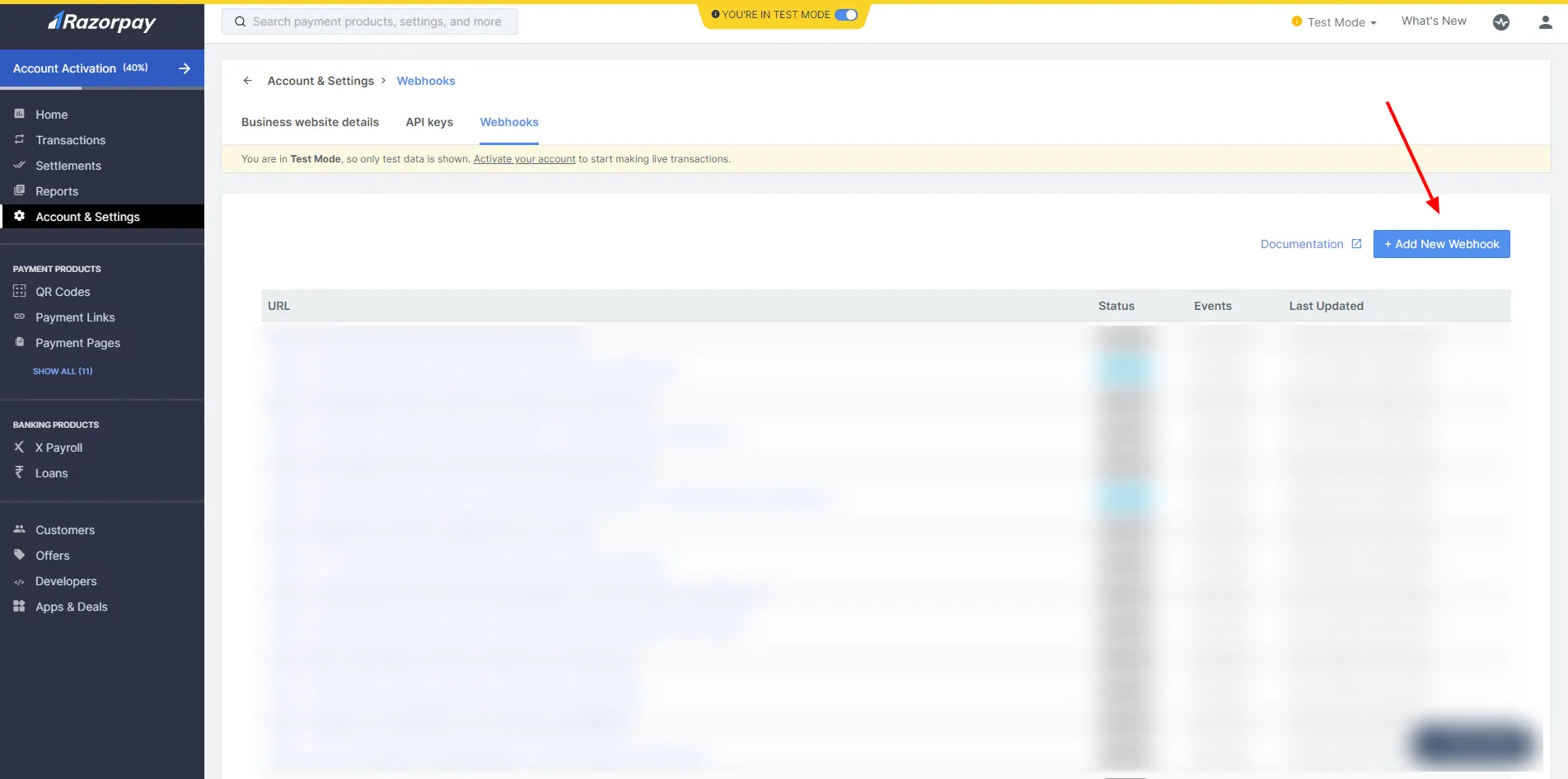The image size is (1568, 779).
Task: Select the Webhooks tab
Action: 509,122
